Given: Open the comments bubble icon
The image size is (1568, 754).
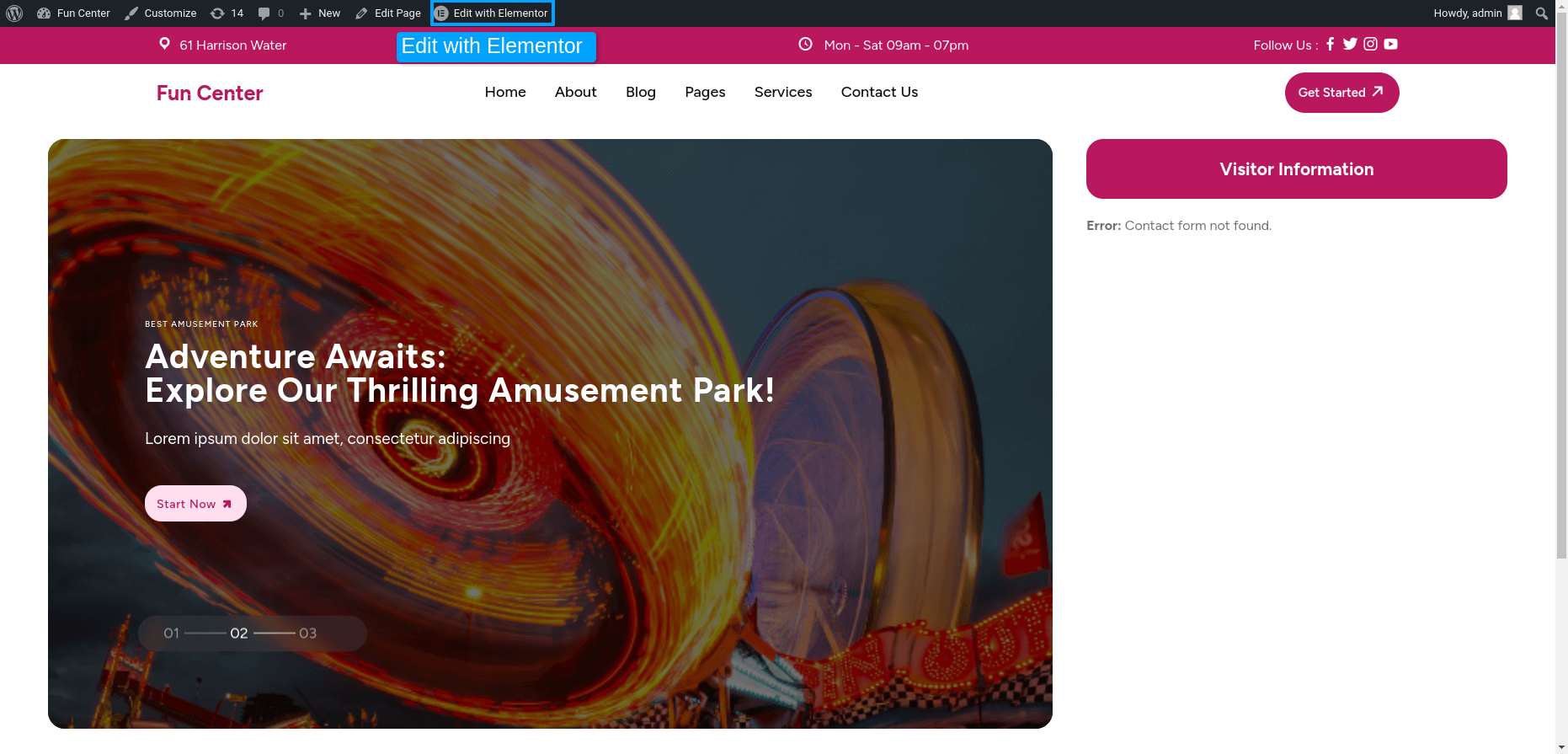Looking at the screenshot, I should (270, 13).
